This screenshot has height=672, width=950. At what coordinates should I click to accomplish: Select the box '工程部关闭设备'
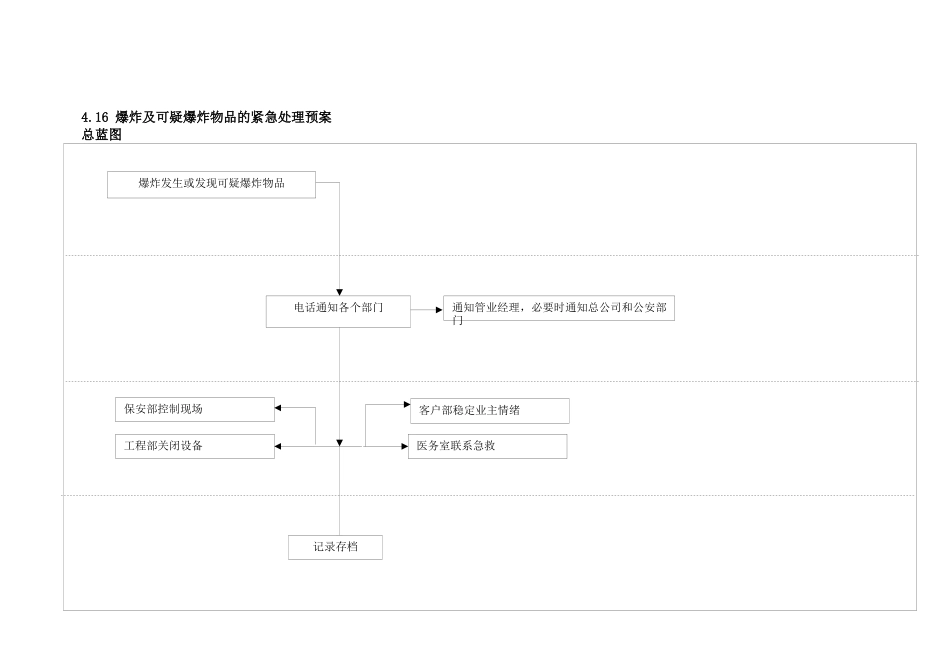(194, 447)
